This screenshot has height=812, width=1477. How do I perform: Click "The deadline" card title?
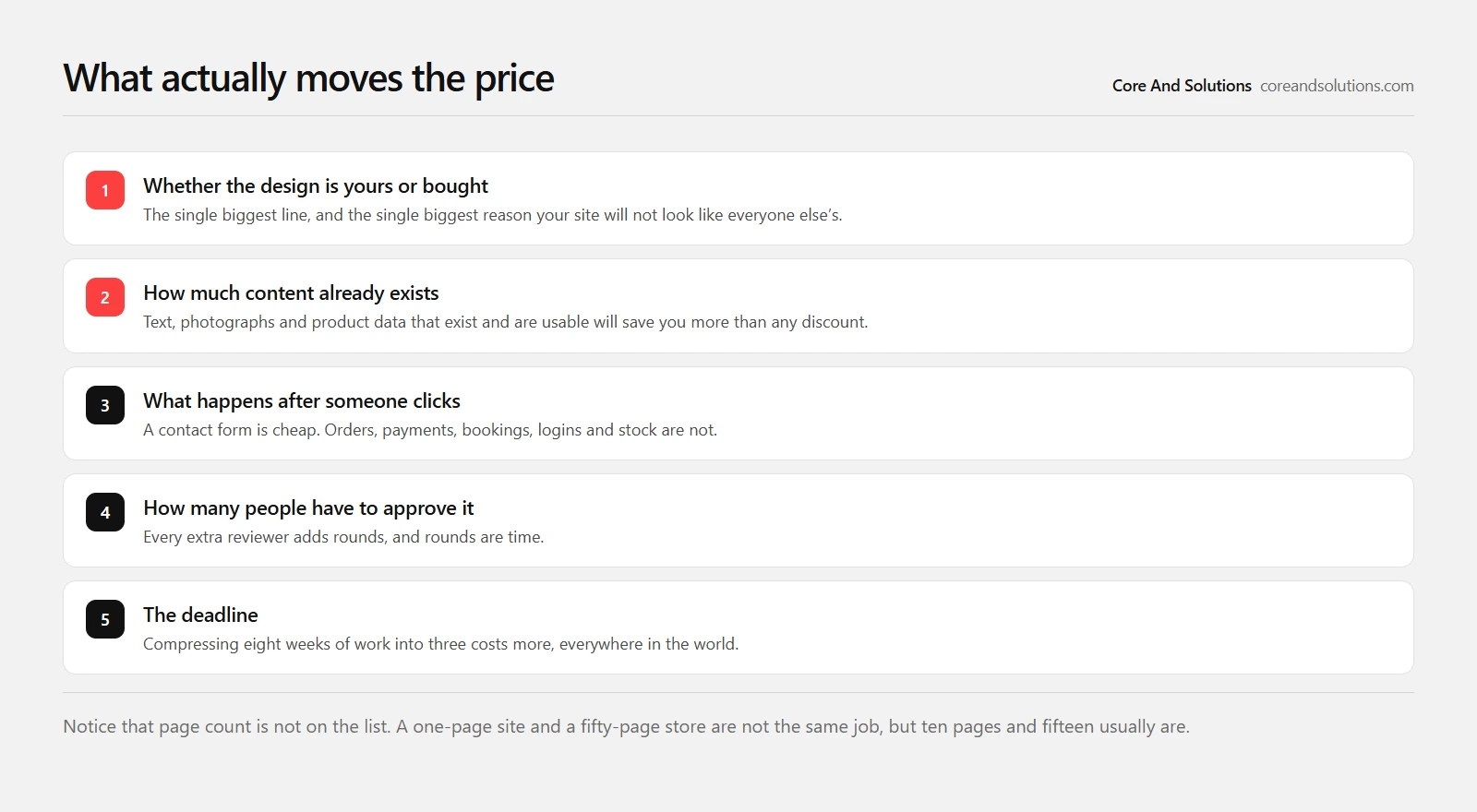coord(200,615)
